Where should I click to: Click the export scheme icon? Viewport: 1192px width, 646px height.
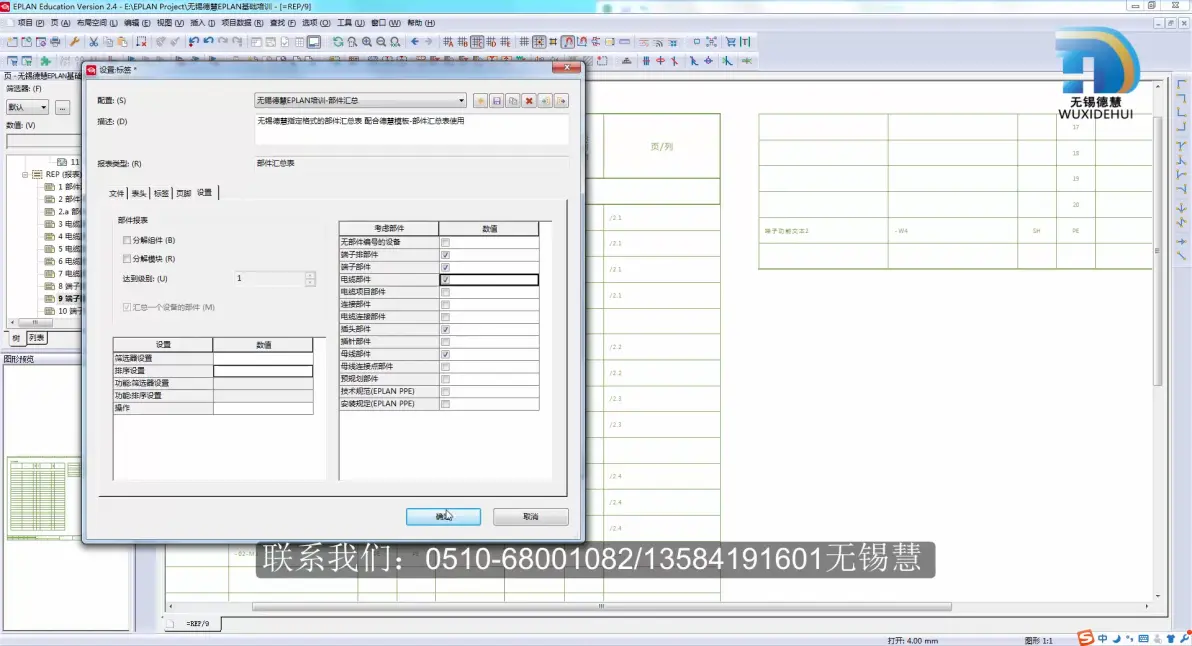(x=561, y=101)
